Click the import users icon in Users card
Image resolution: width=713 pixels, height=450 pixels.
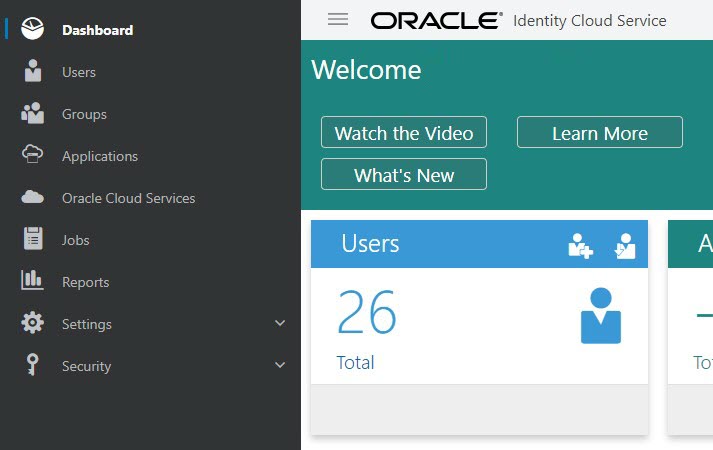625,245
